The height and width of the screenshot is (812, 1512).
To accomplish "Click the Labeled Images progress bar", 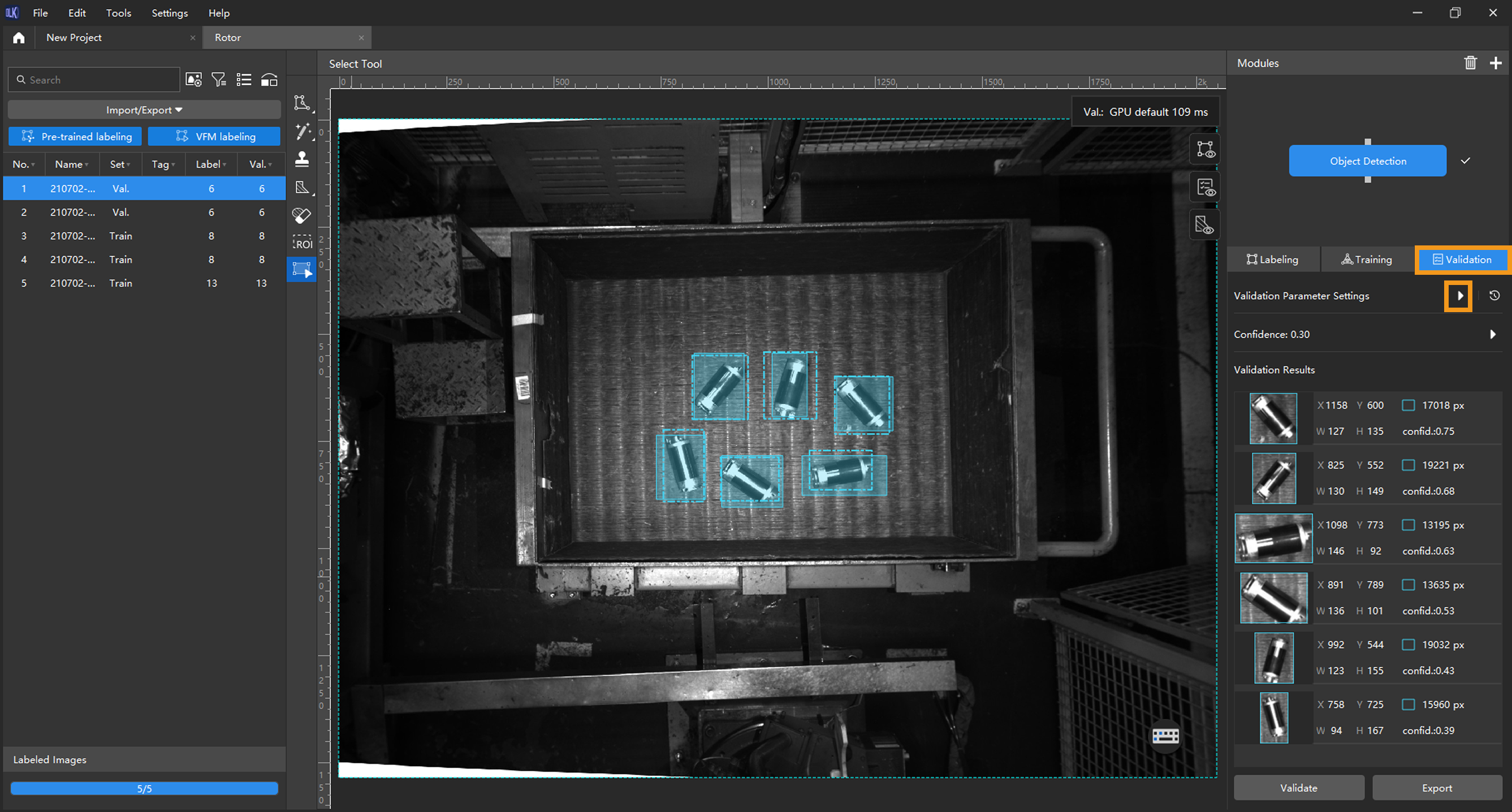I will 144,788.
